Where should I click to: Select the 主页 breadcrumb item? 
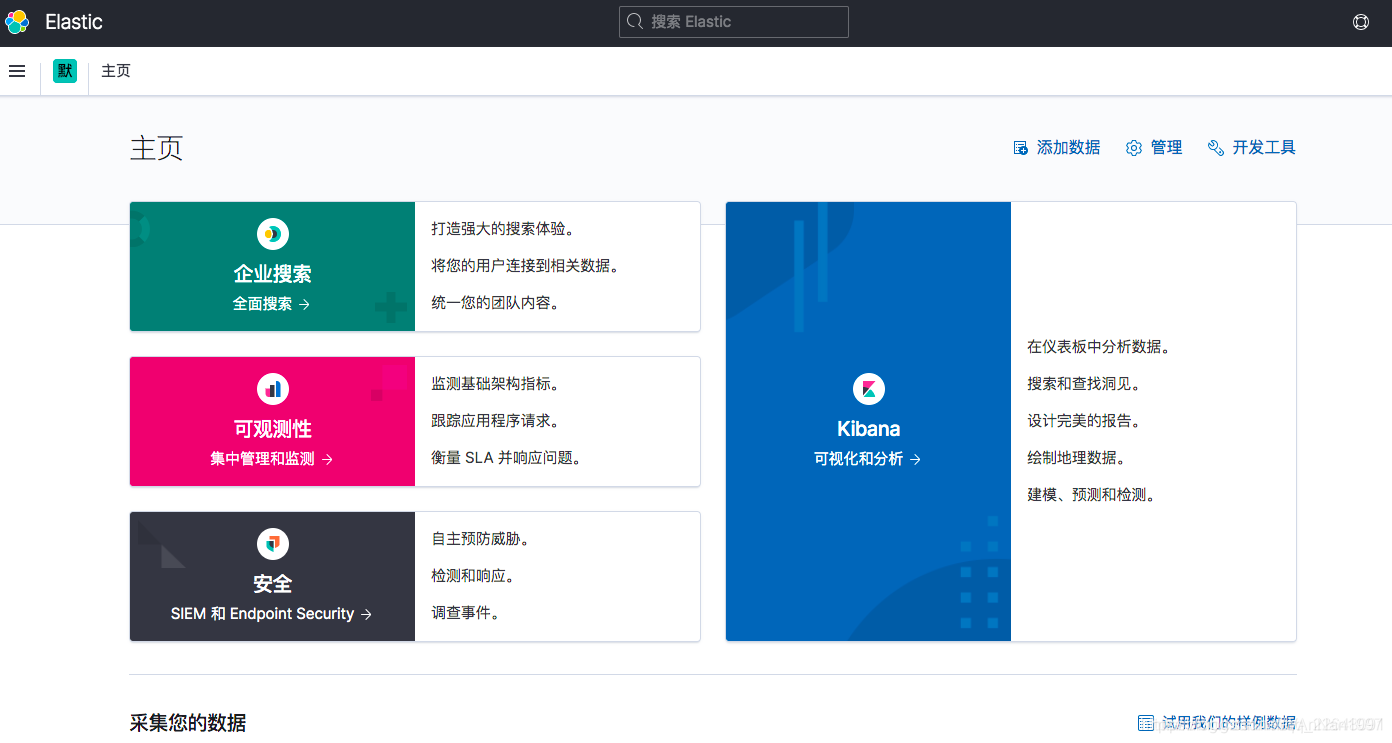pos(115,71)
